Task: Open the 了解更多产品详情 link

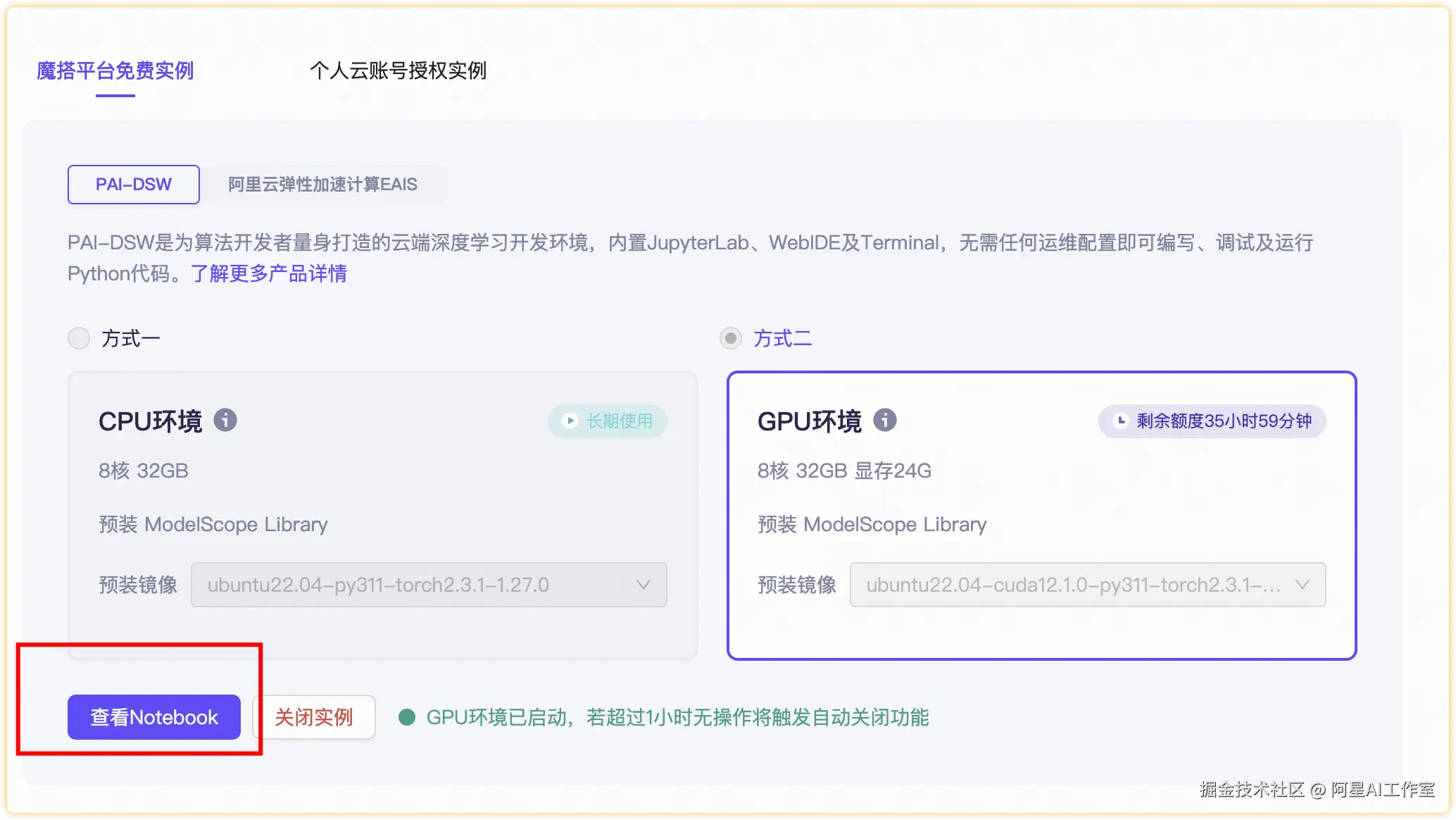Action: click(268, 274)
